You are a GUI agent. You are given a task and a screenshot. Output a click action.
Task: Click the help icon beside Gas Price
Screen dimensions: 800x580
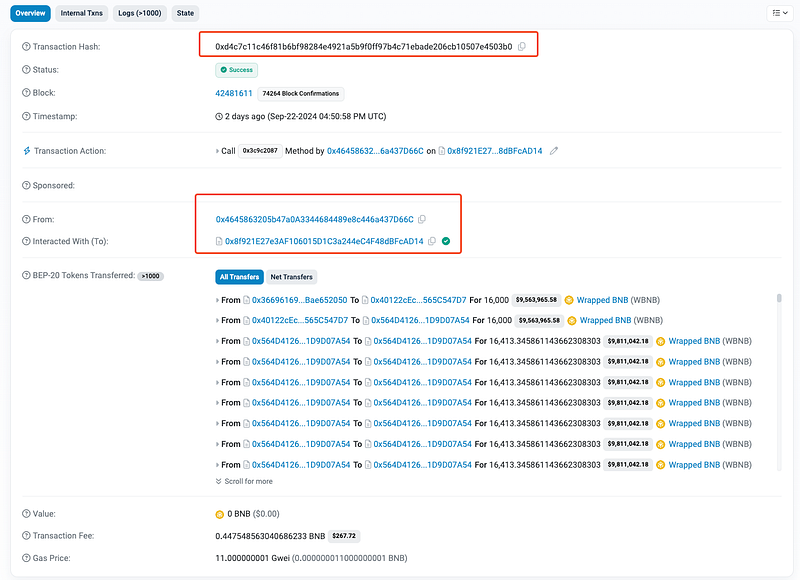tap(26, 557)
